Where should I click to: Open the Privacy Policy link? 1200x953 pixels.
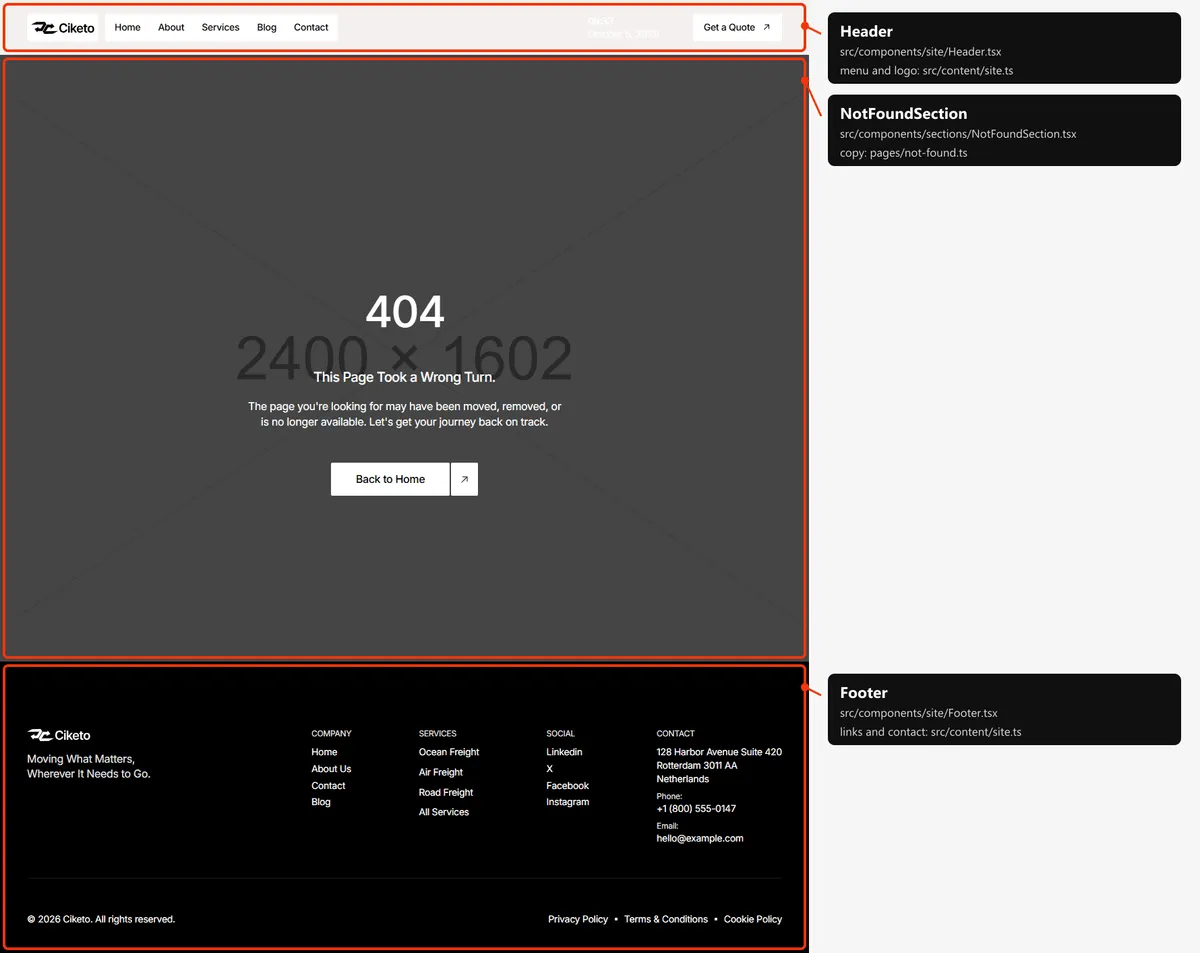click(578, 919)
